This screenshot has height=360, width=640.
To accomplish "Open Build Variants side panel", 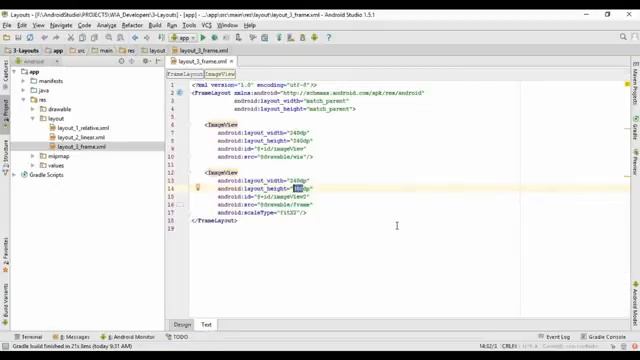I will click(x=5, y=304).
